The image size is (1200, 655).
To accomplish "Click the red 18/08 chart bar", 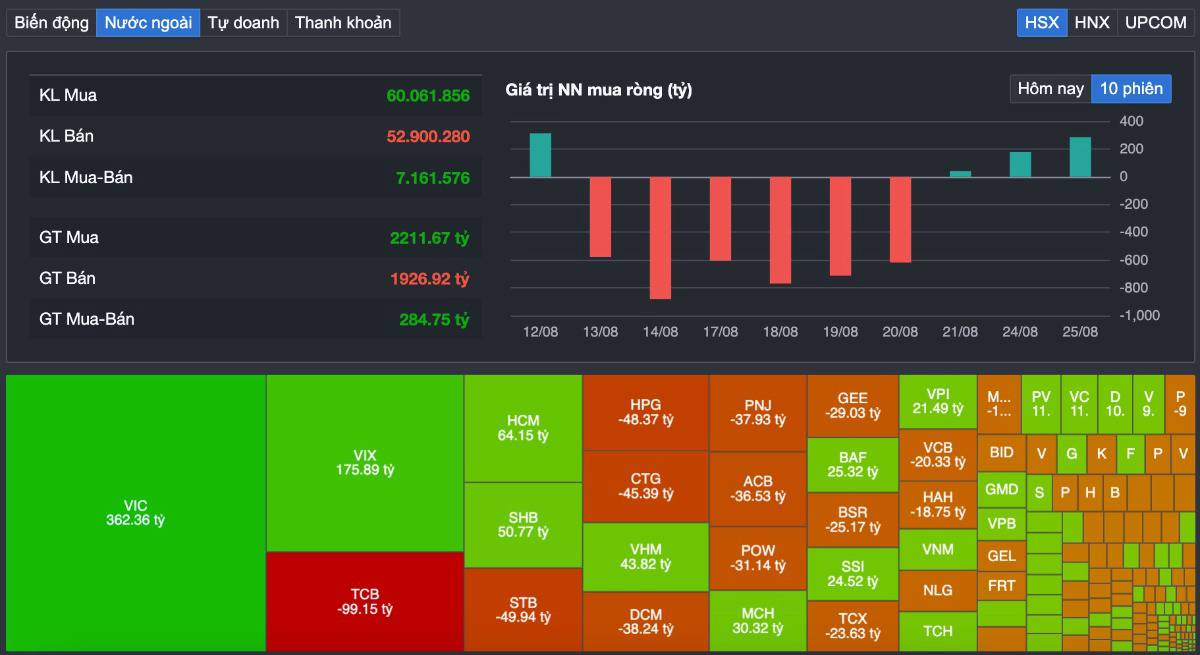I will tap(780, 230).
